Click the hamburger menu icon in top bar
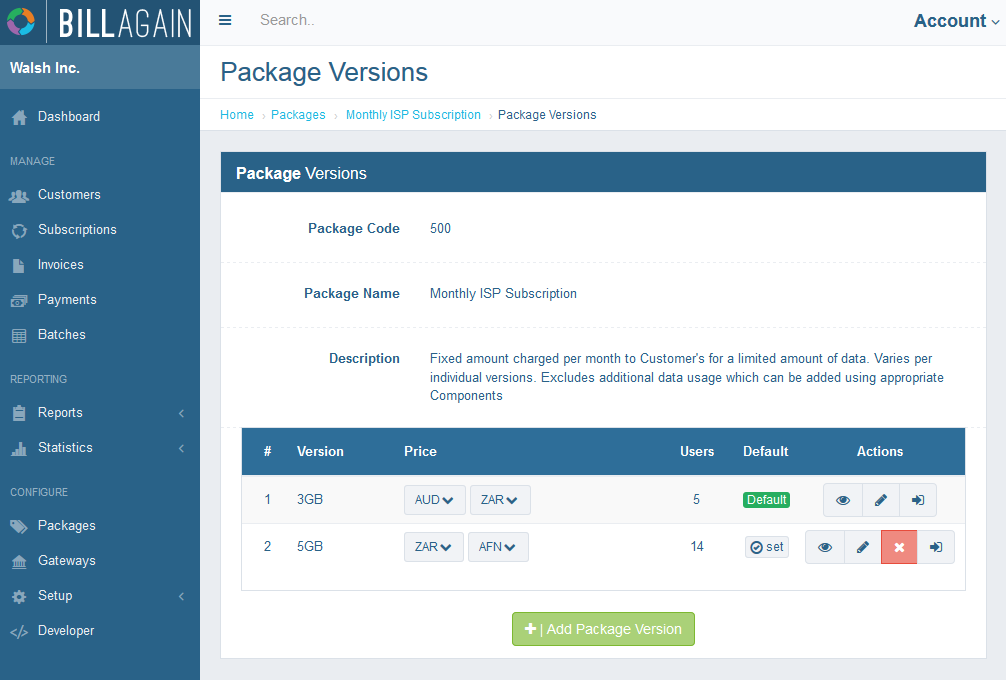 pyautogui.click(x=225, y=21)
